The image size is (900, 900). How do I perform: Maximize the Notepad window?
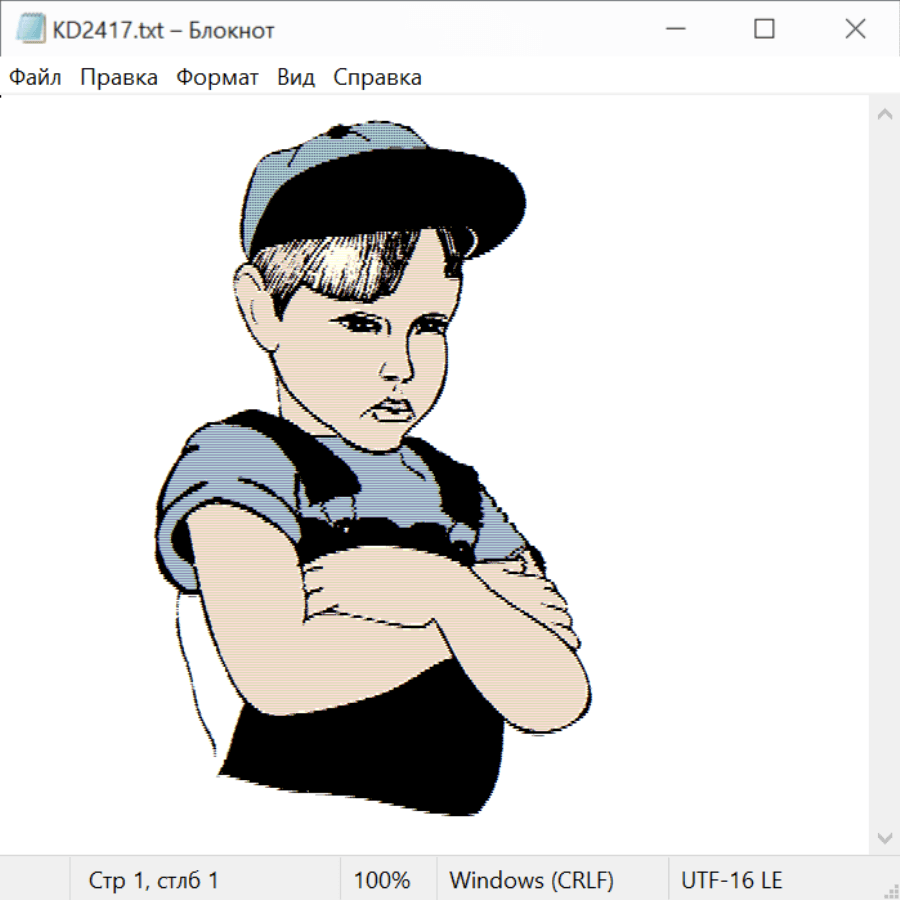(x=764, y=30)
